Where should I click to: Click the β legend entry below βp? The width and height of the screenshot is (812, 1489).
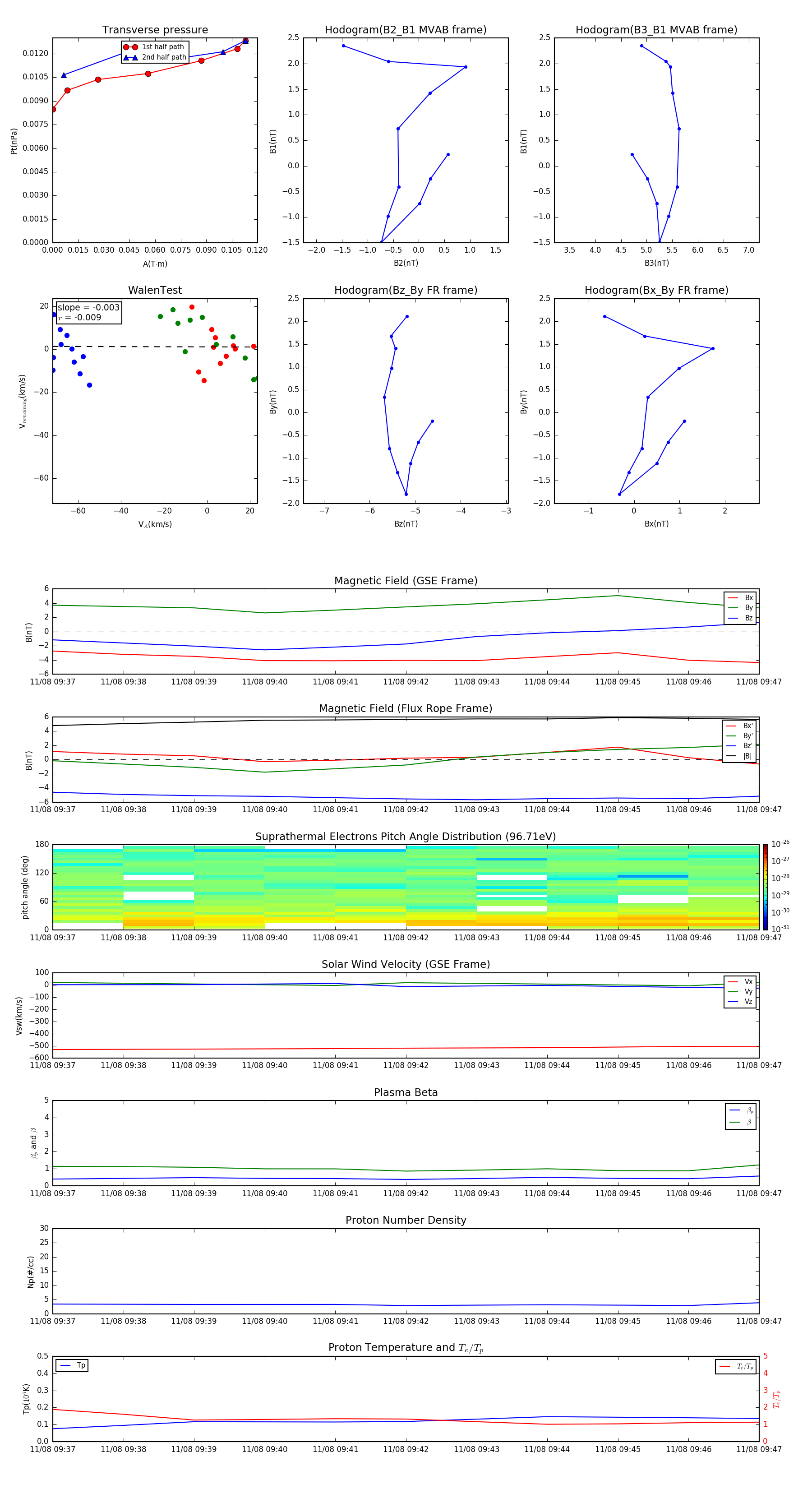tap(741, 1122)
